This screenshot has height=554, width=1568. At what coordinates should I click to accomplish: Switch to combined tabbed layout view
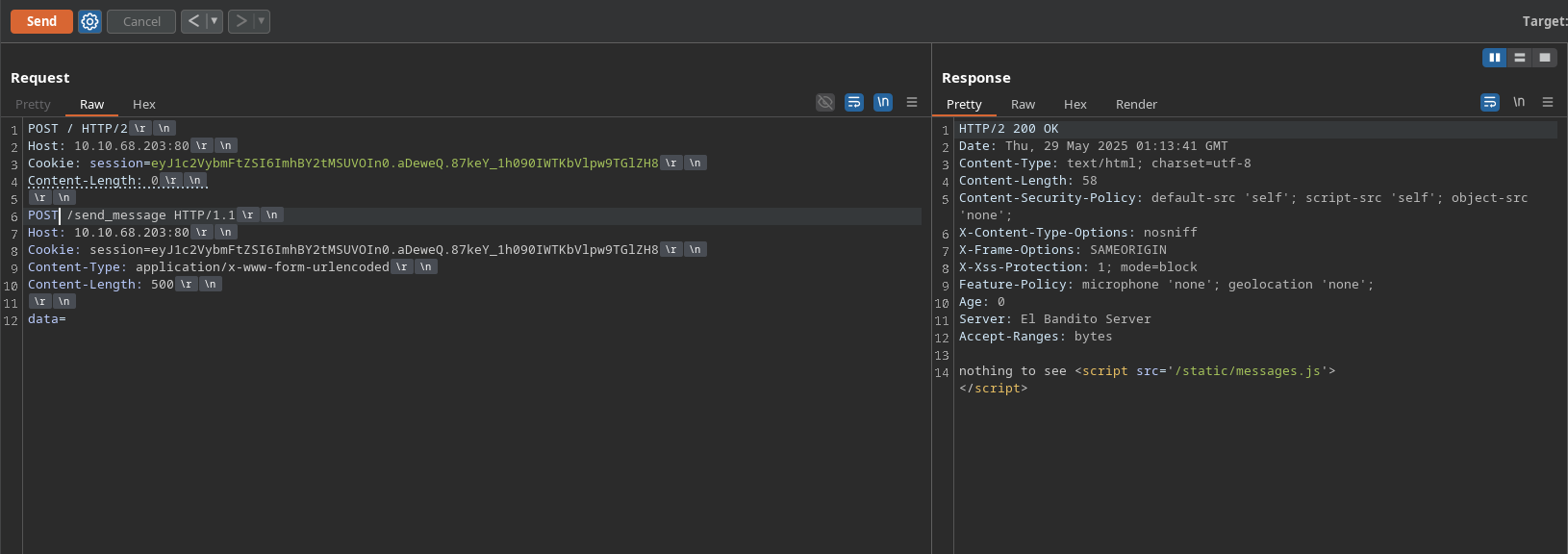click(1544, 58)
